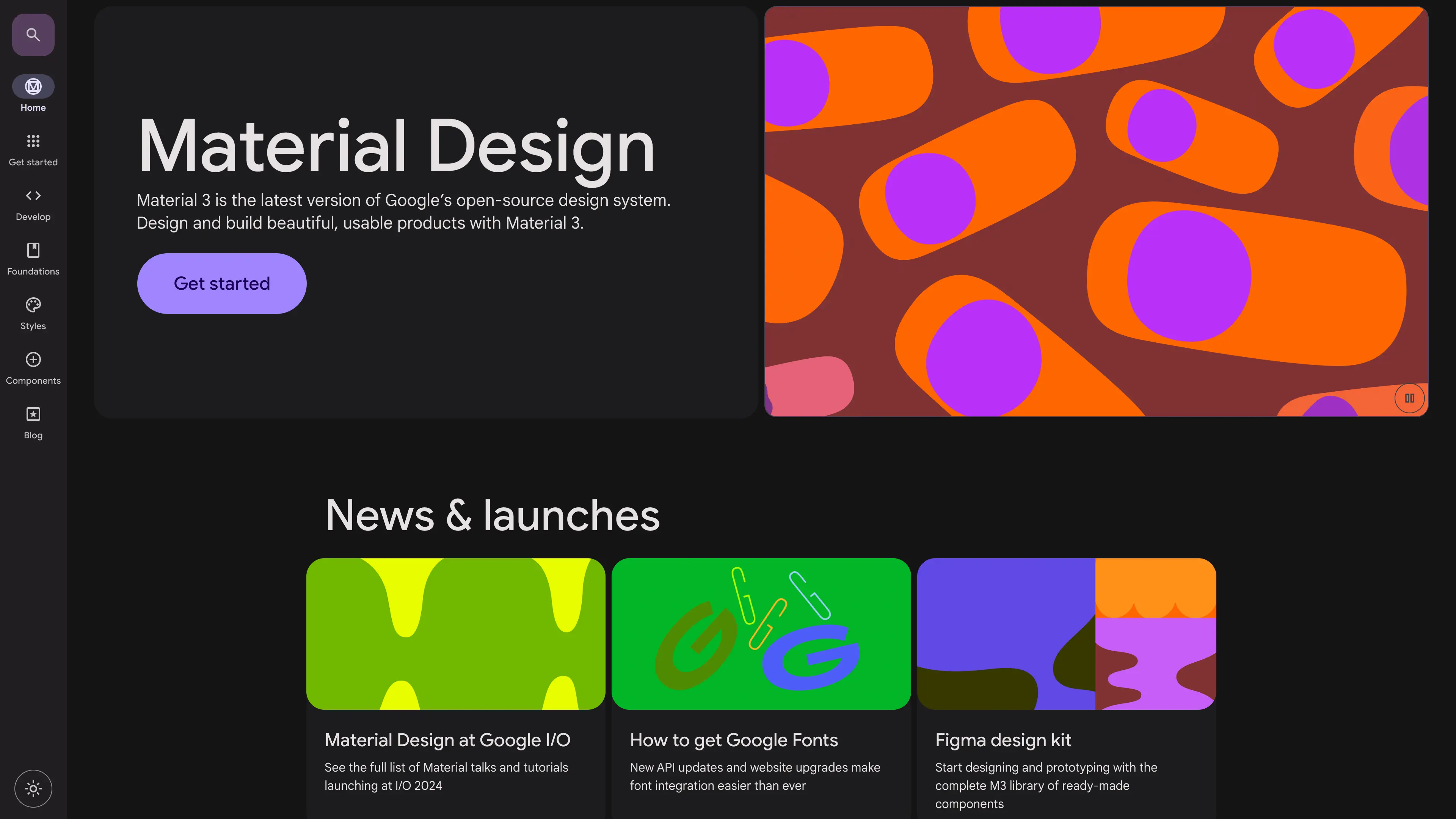
Task: Open the search button in the sidebar
Action: [33, 35]
